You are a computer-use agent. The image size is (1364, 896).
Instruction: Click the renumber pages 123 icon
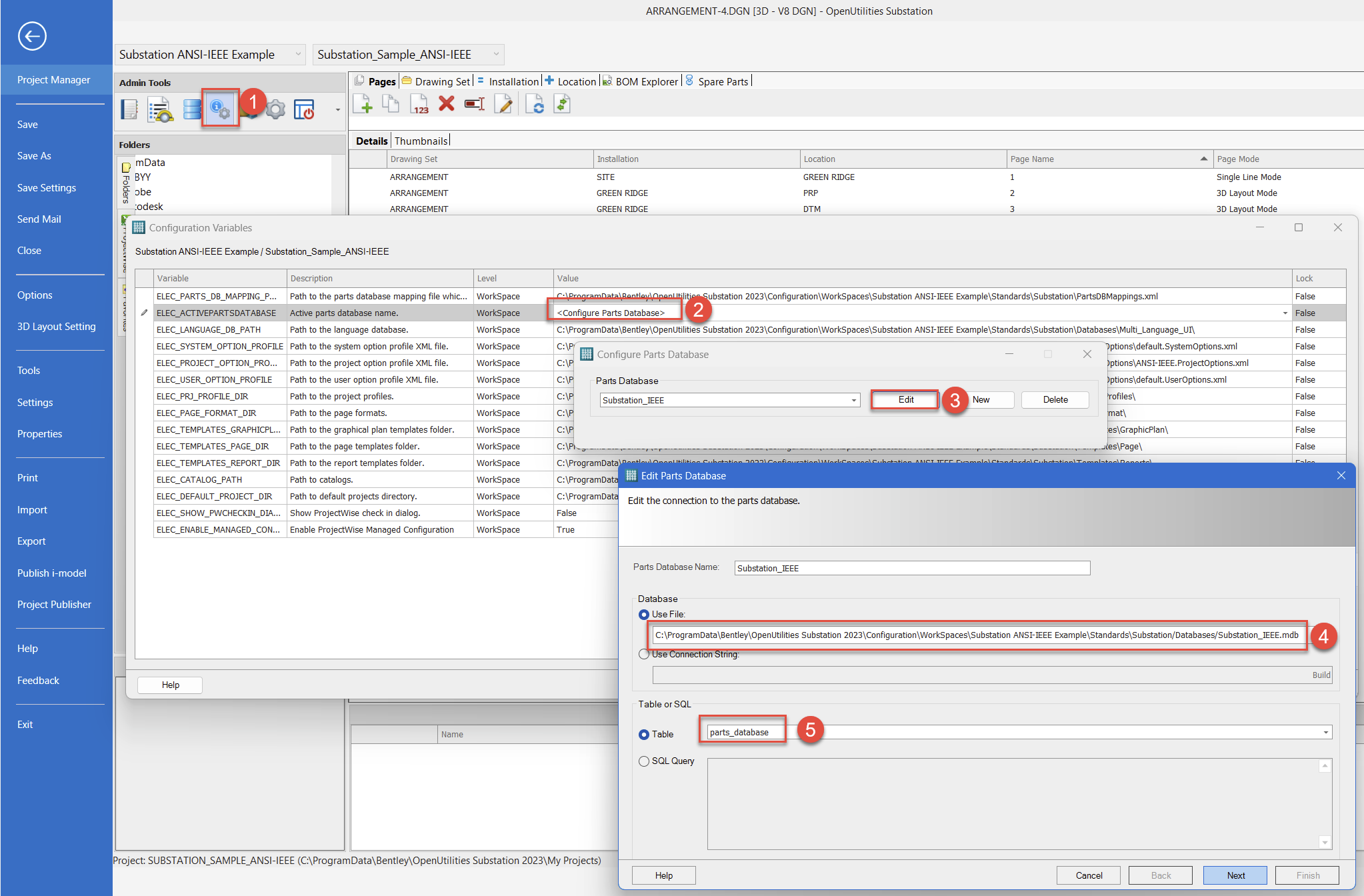(419, 104)
